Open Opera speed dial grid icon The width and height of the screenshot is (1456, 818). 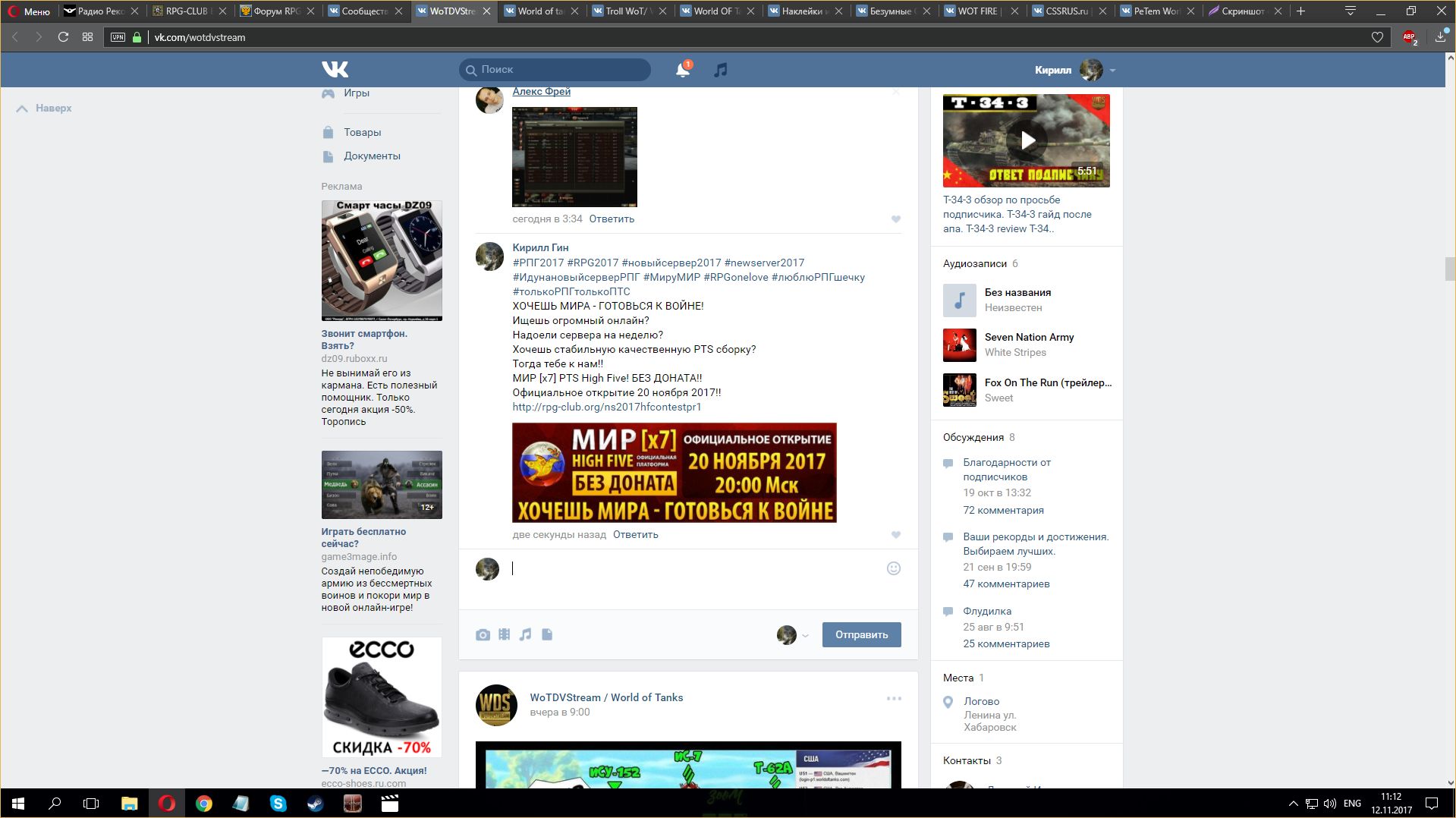88,37
